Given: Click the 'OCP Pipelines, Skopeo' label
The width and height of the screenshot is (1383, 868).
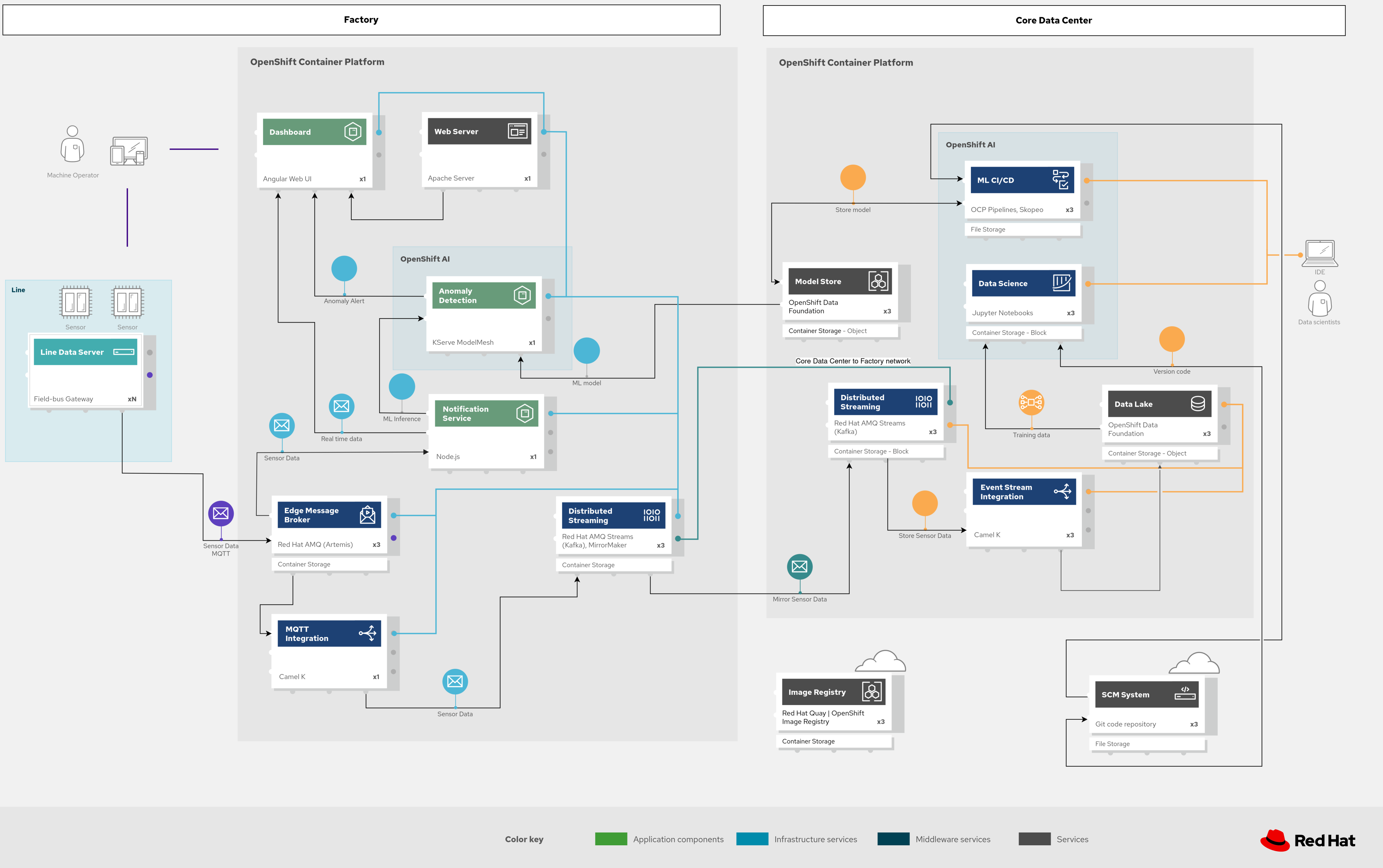Looking at the screenshot, I should click(1007, 209).
